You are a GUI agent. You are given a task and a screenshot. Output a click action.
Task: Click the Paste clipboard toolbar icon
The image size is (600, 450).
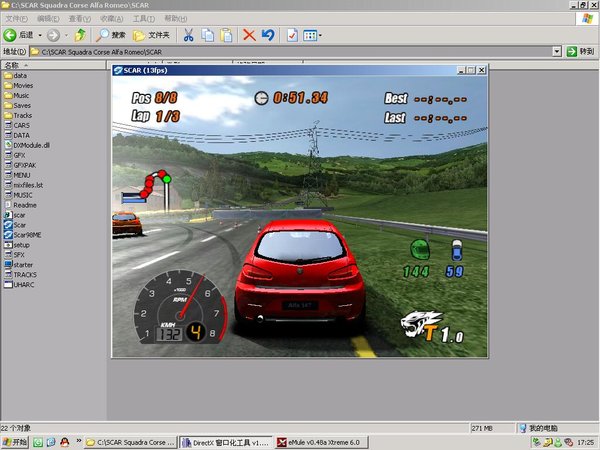point(226,34)
